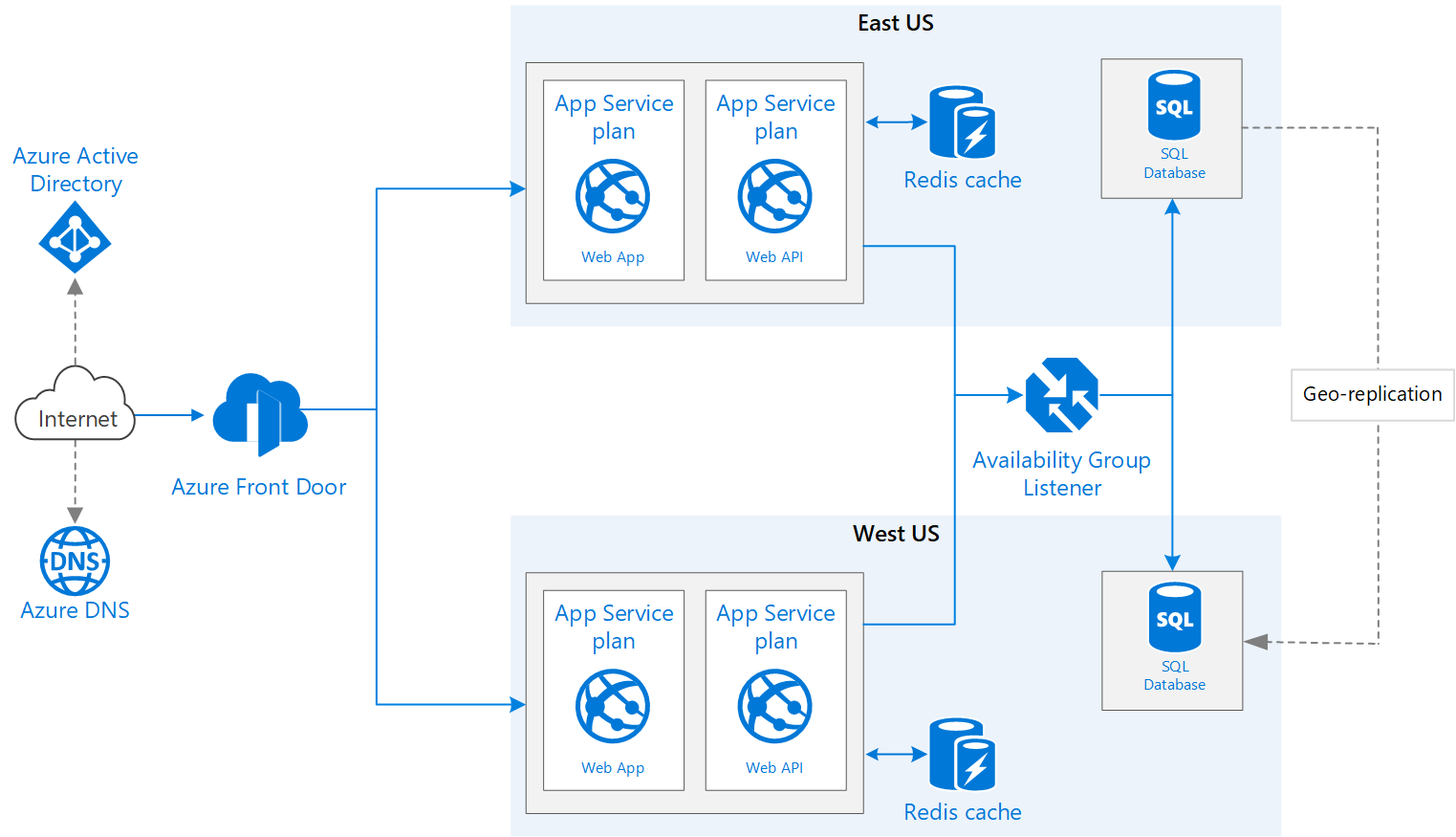
Task: Click the Azure DNS label
Action: click(75, 610)
